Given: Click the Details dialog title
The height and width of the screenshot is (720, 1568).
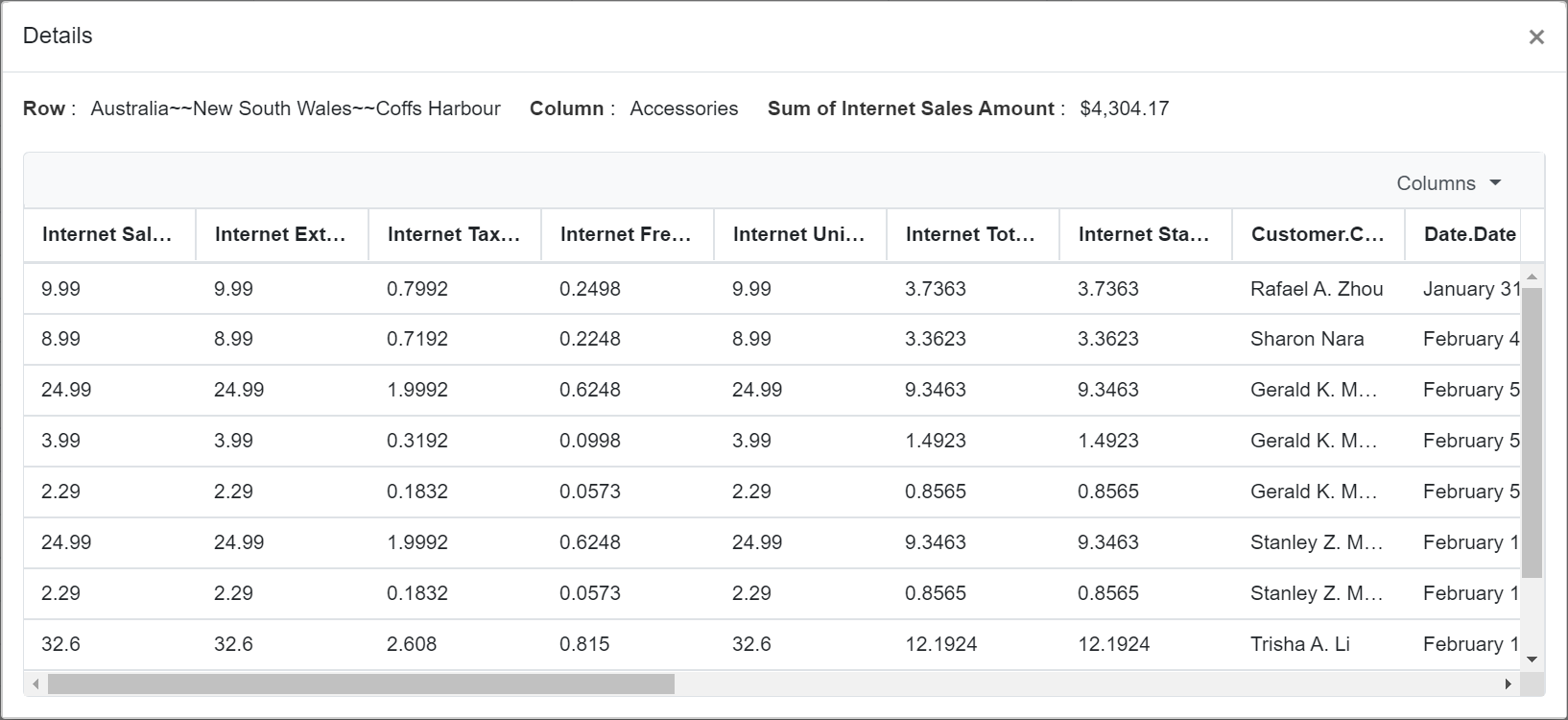Looking at the screenshot, I should tap(58, 36).
